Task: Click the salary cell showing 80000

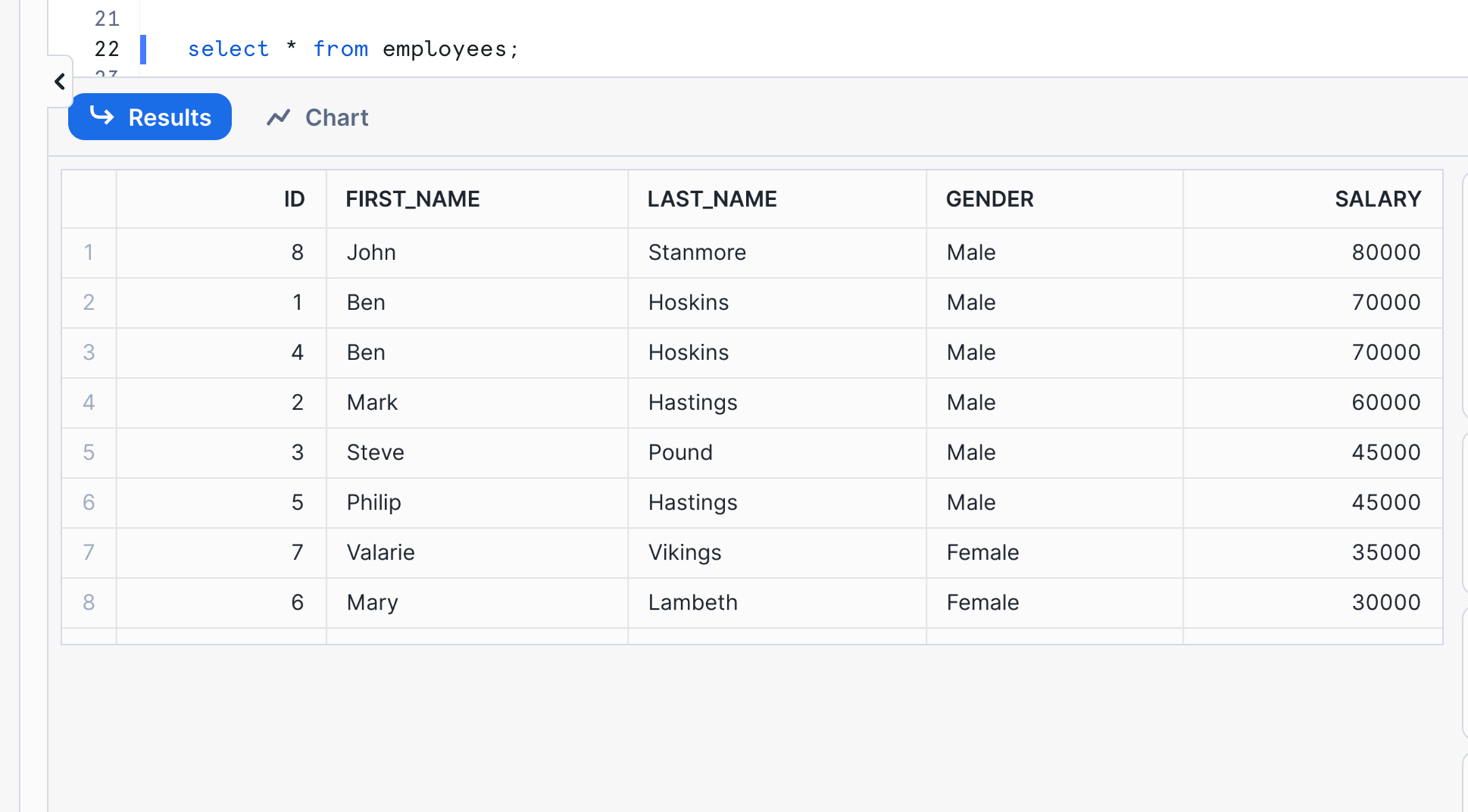Action: point(1313,252)
